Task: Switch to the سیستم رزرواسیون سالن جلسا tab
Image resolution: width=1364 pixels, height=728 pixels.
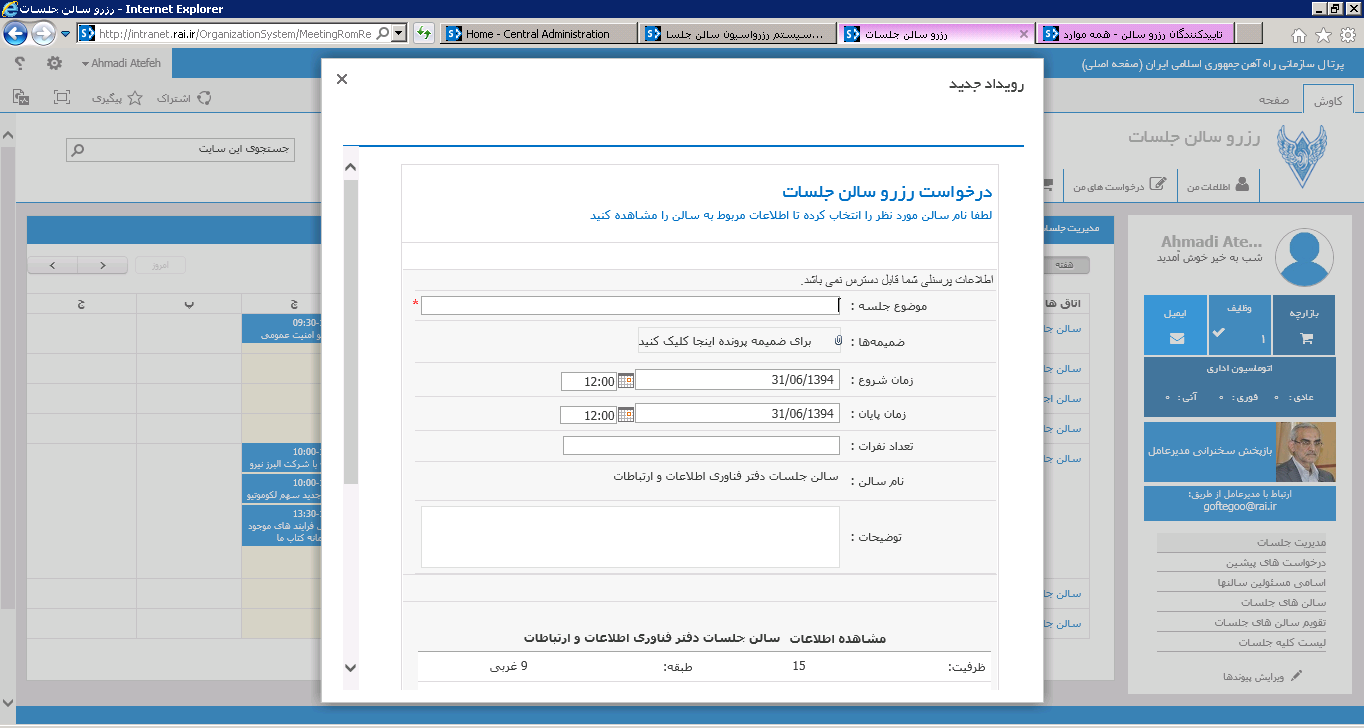Action: pos(738,34)
